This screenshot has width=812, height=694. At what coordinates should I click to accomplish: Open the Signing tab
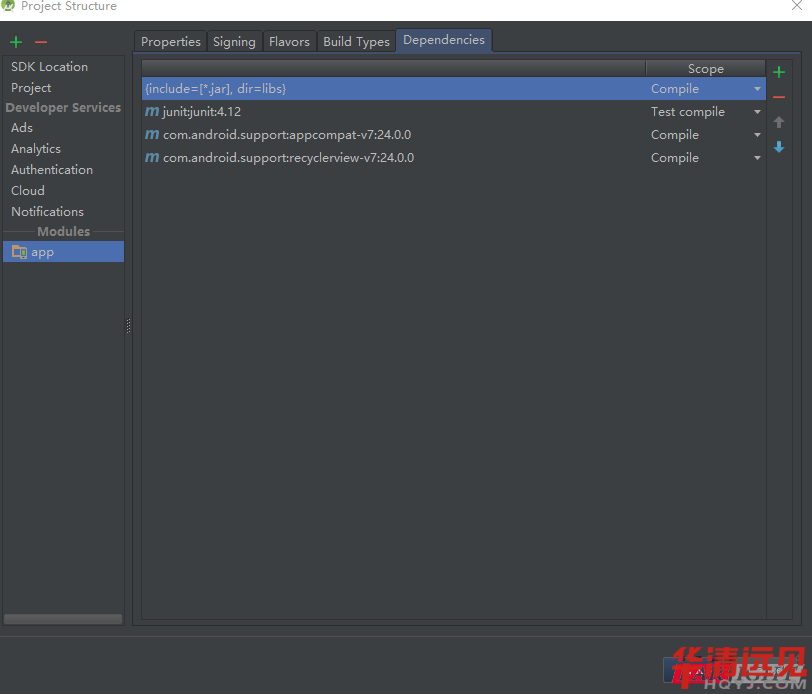click(234, 41)
